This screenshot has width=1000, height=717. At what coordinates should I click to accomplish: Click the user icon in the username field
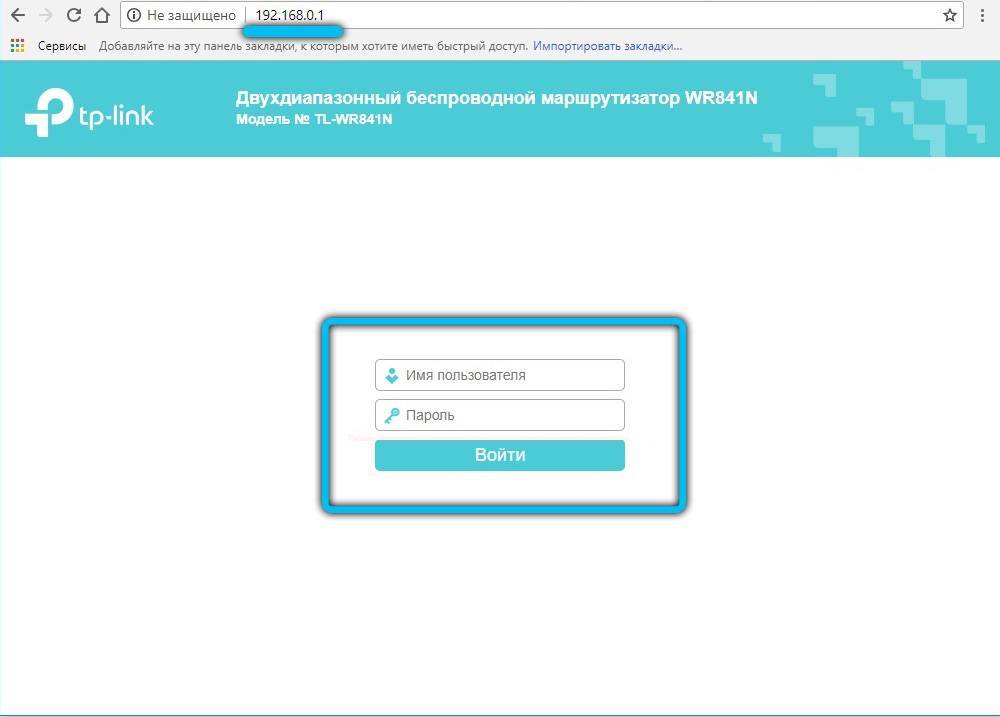(392, 376)
